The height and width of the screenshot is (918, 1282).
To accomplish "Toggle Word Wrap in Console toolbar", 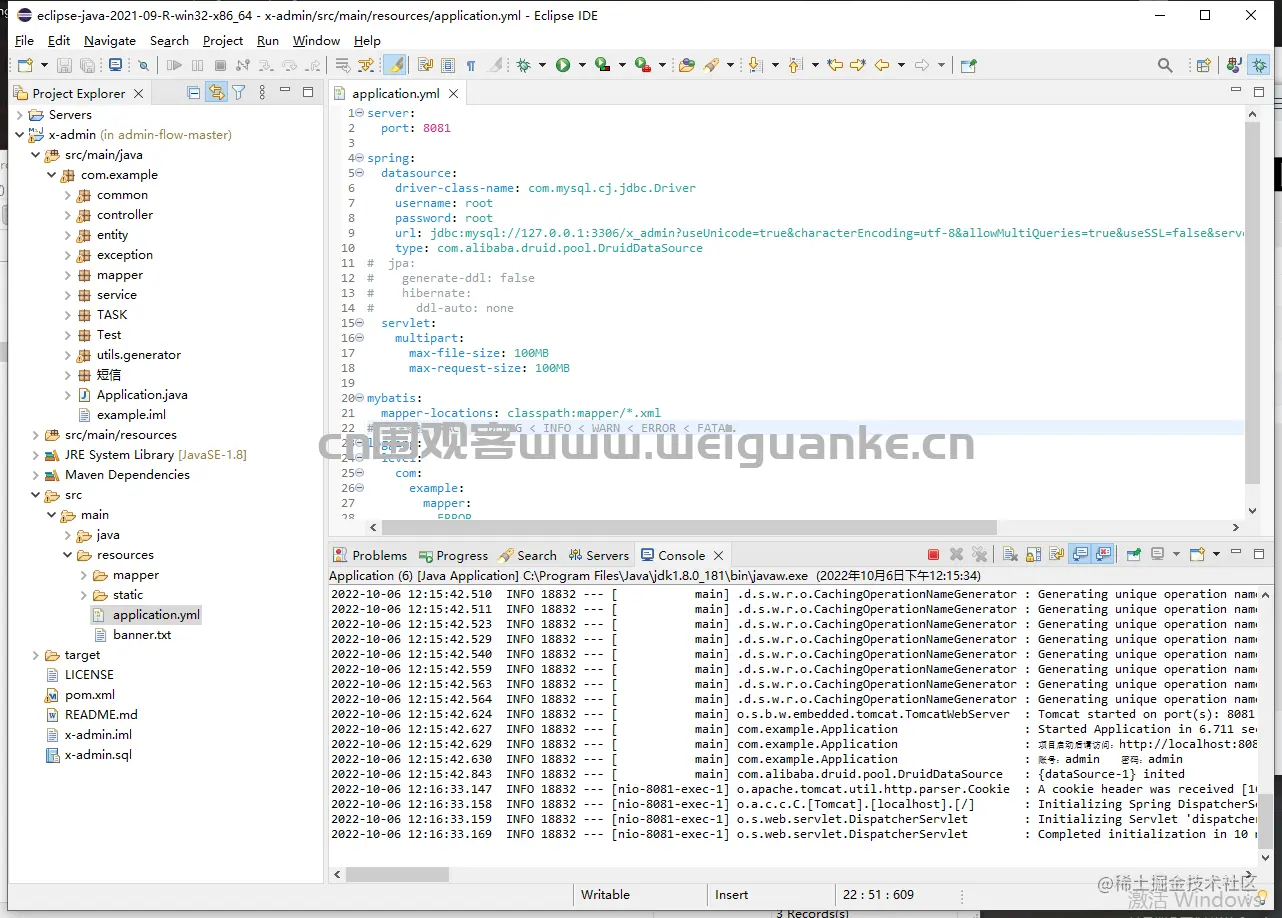I will 1056,554.
